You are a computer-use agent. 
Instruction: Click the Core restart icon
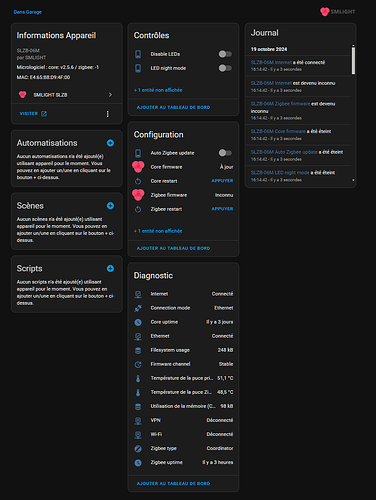(138, 181)
